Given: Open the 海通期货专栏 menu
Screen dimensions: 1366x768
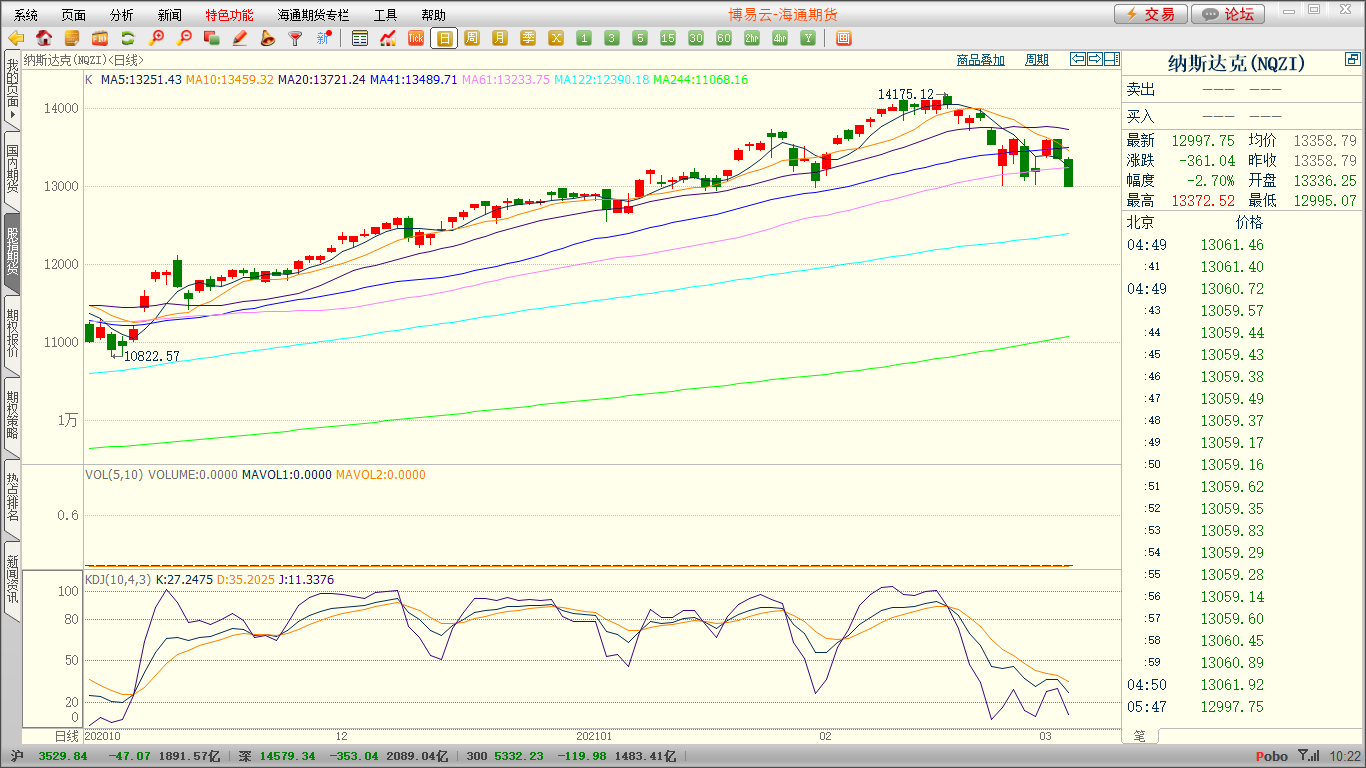Looking at the screenshot, I should point(313,15).
